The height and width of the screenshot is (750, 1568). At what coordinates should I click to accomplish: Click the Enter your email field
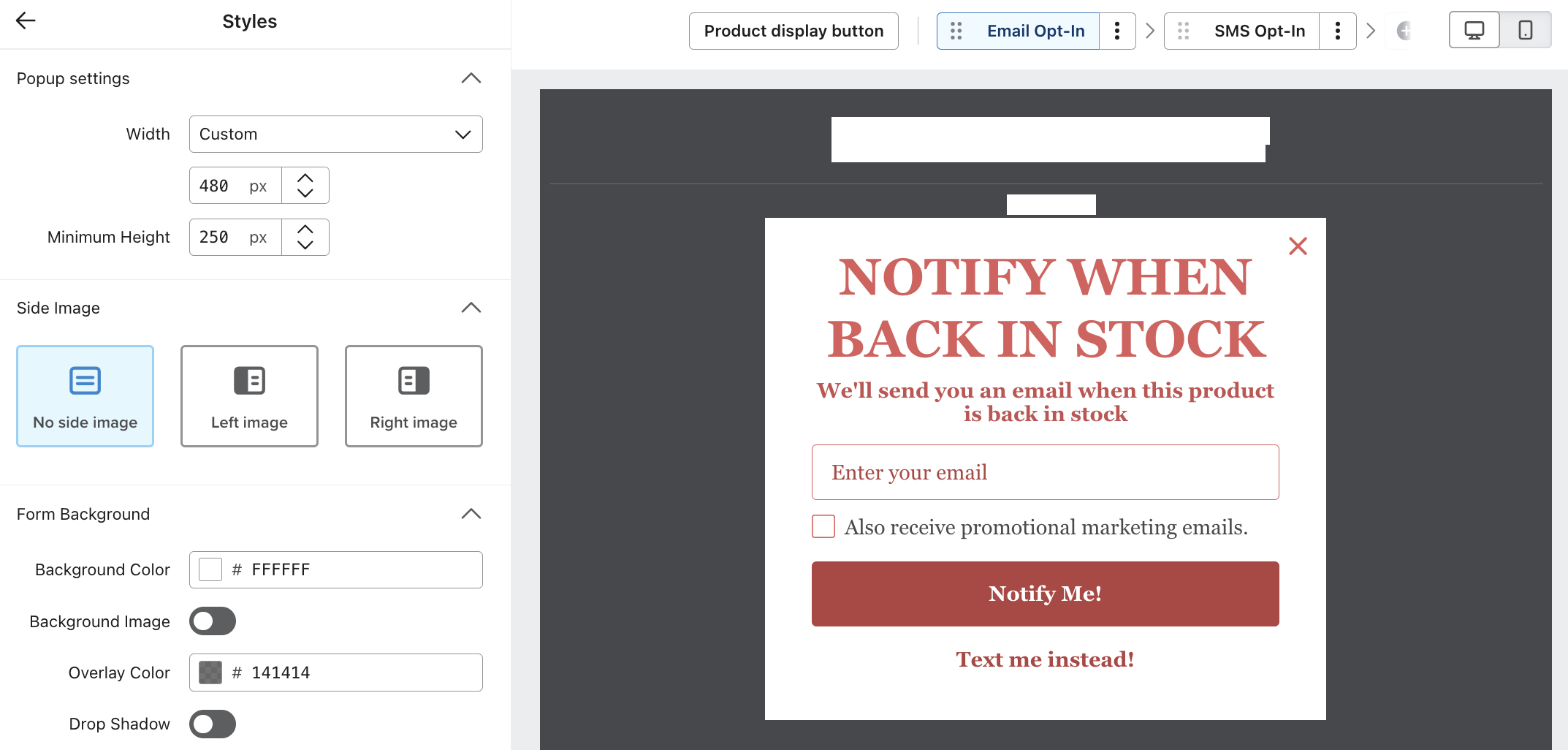[1045, 471]
